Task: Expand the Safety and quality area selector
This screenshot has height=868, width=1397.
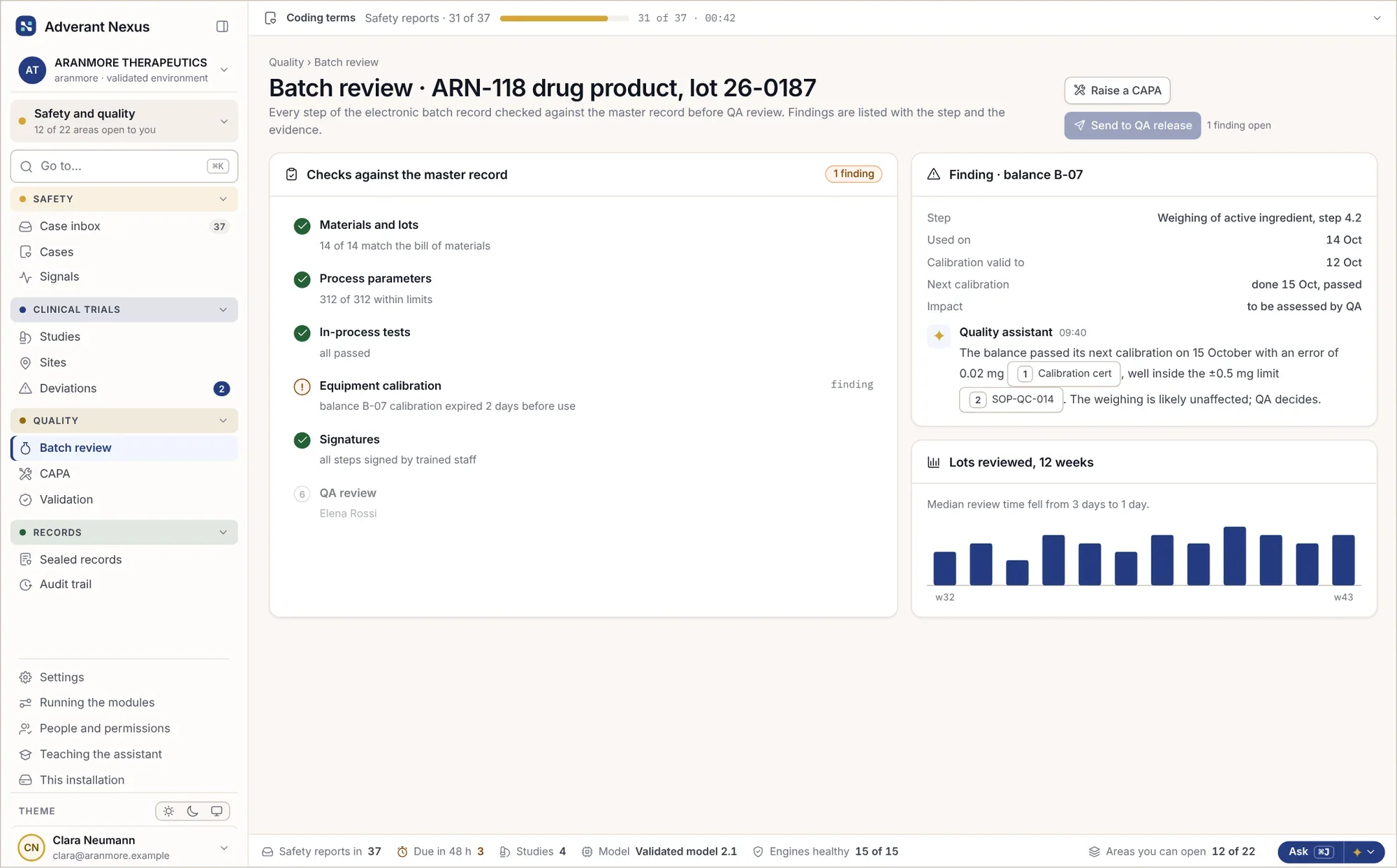Action: (124, 121)
